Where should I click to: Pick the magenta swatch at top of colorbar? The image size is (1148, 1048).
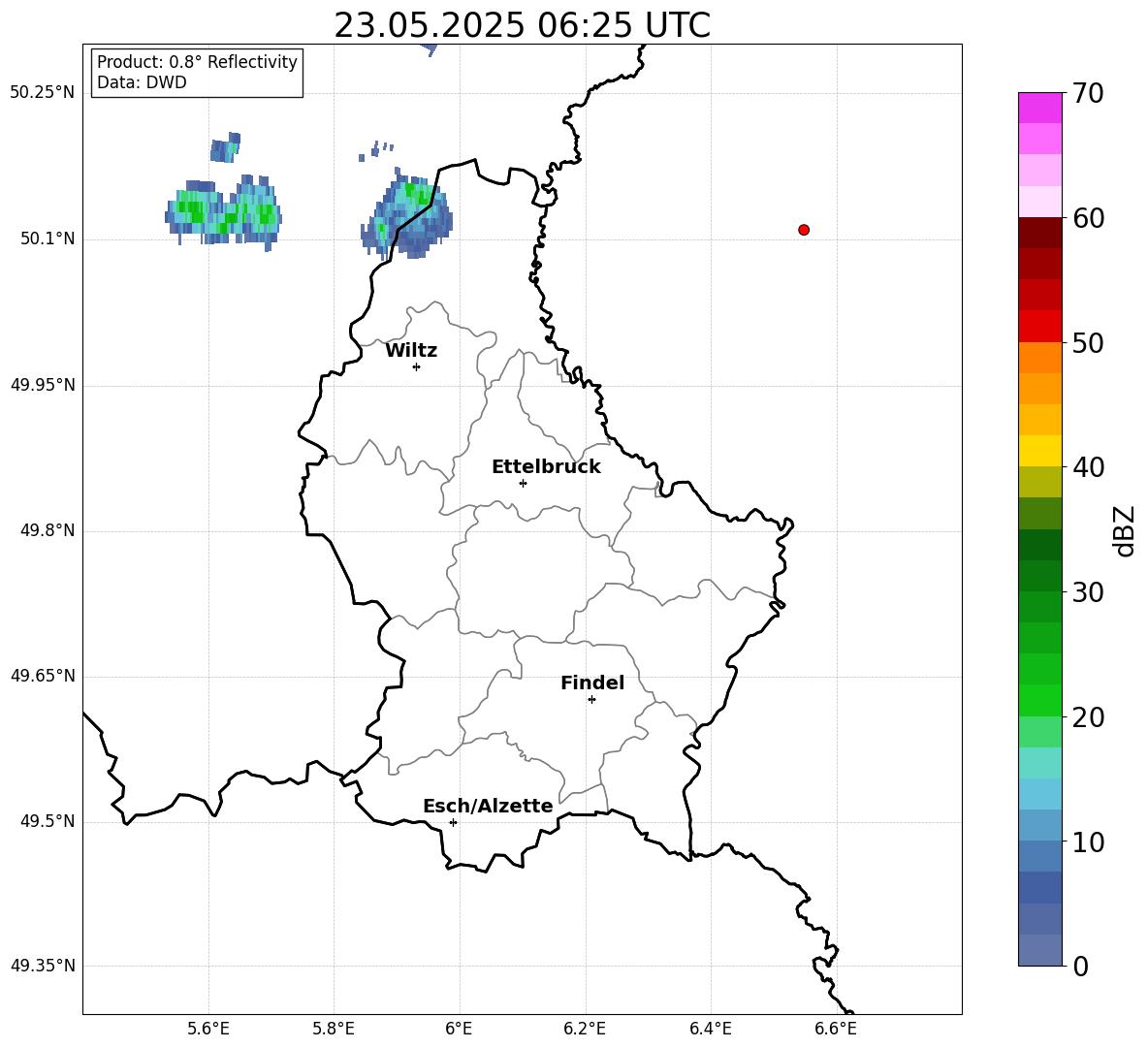point(1039,108)
